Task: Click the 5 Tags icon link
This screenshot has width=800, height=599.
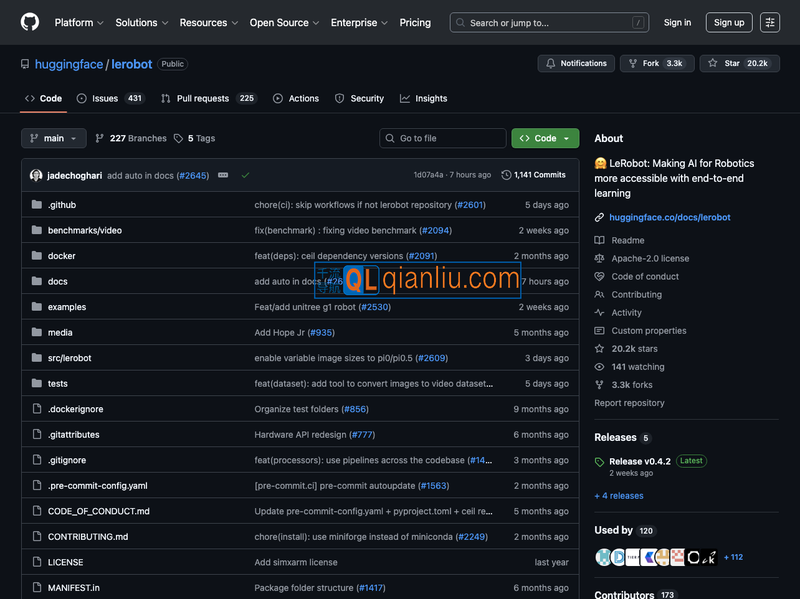Action: click(x=194, y=138)
